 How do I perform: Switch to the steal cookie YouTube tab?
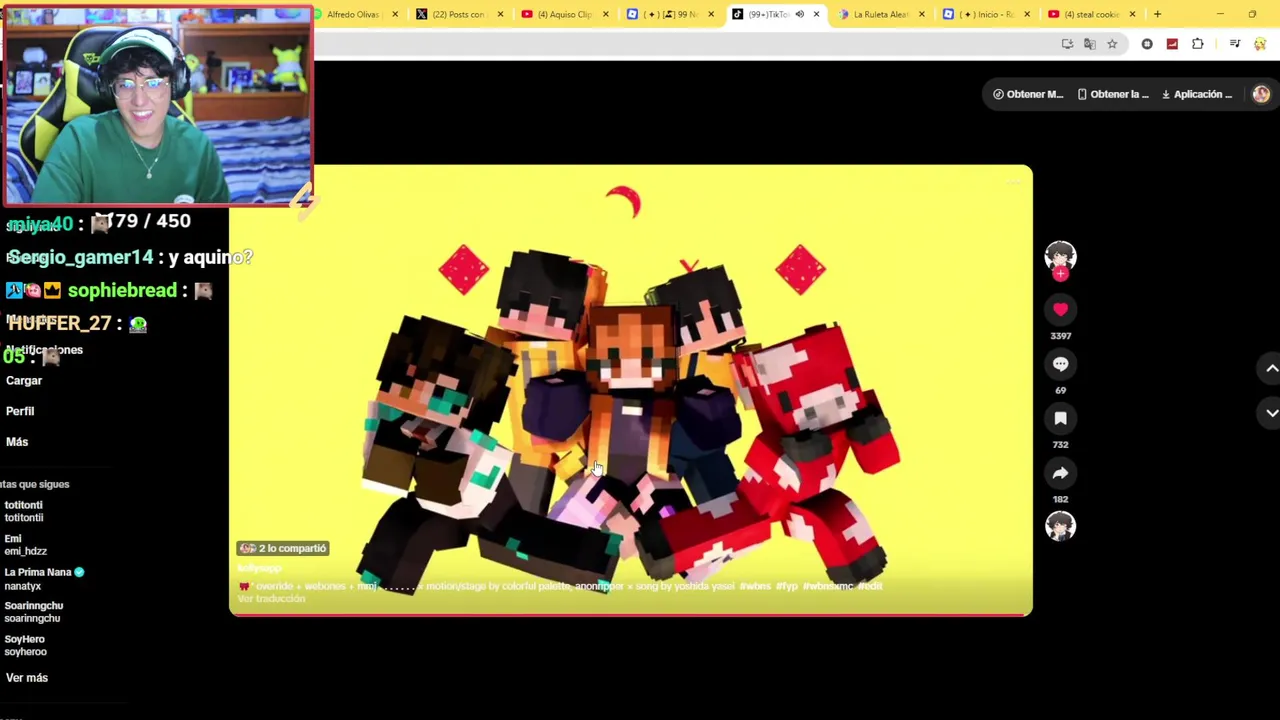[x=1090, y=14]
